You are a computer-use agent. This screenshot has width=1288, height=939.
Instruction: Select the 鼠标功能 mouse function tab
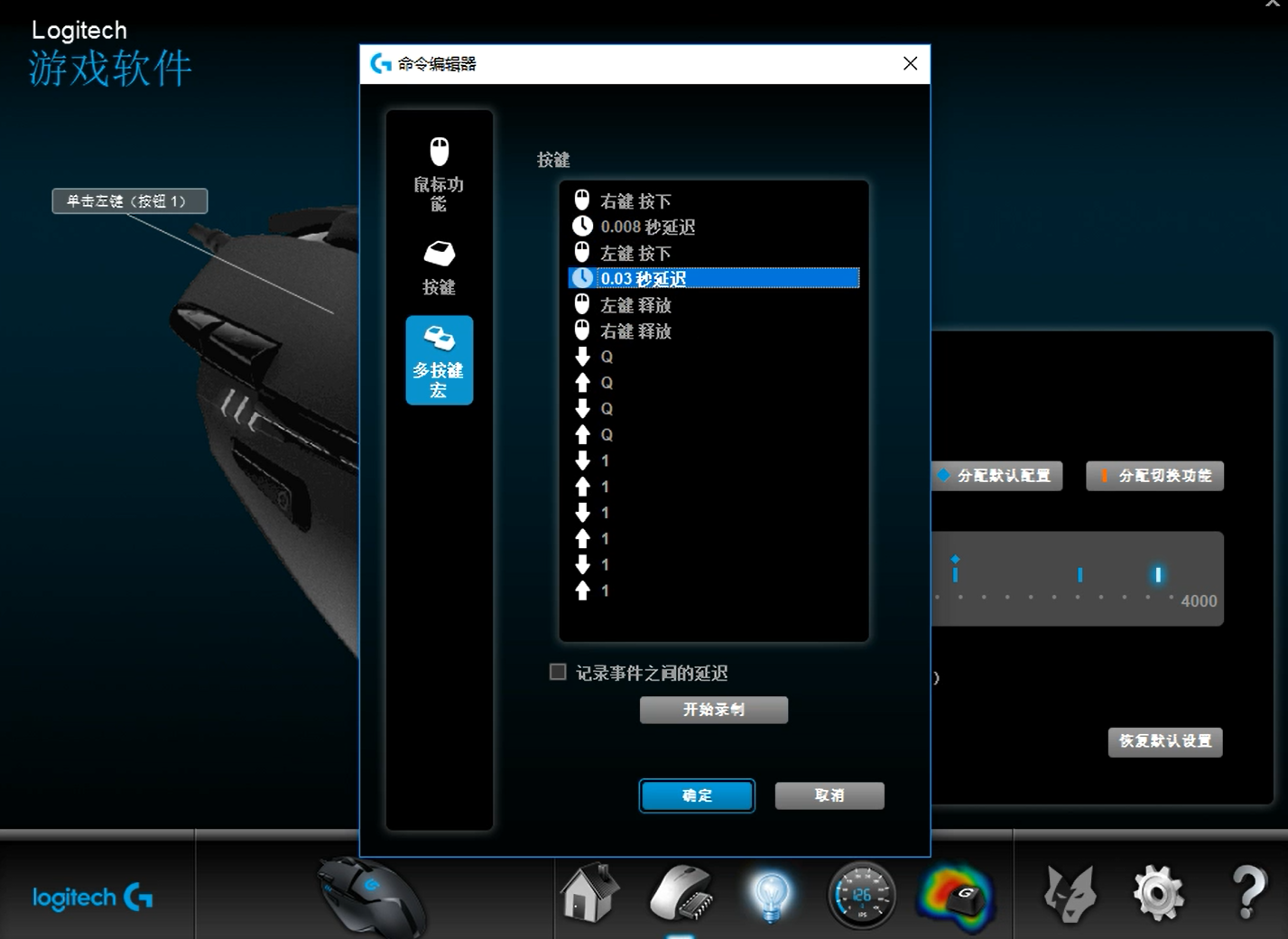pos(439,175)
